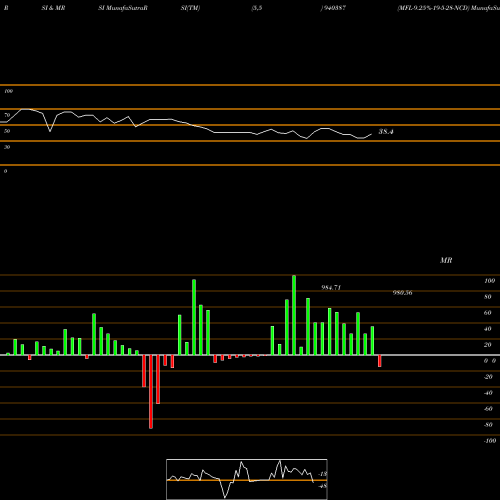Click the -100 label on MR axis
500x500 pixels.
pyautogui.click(x=490, y=441)
